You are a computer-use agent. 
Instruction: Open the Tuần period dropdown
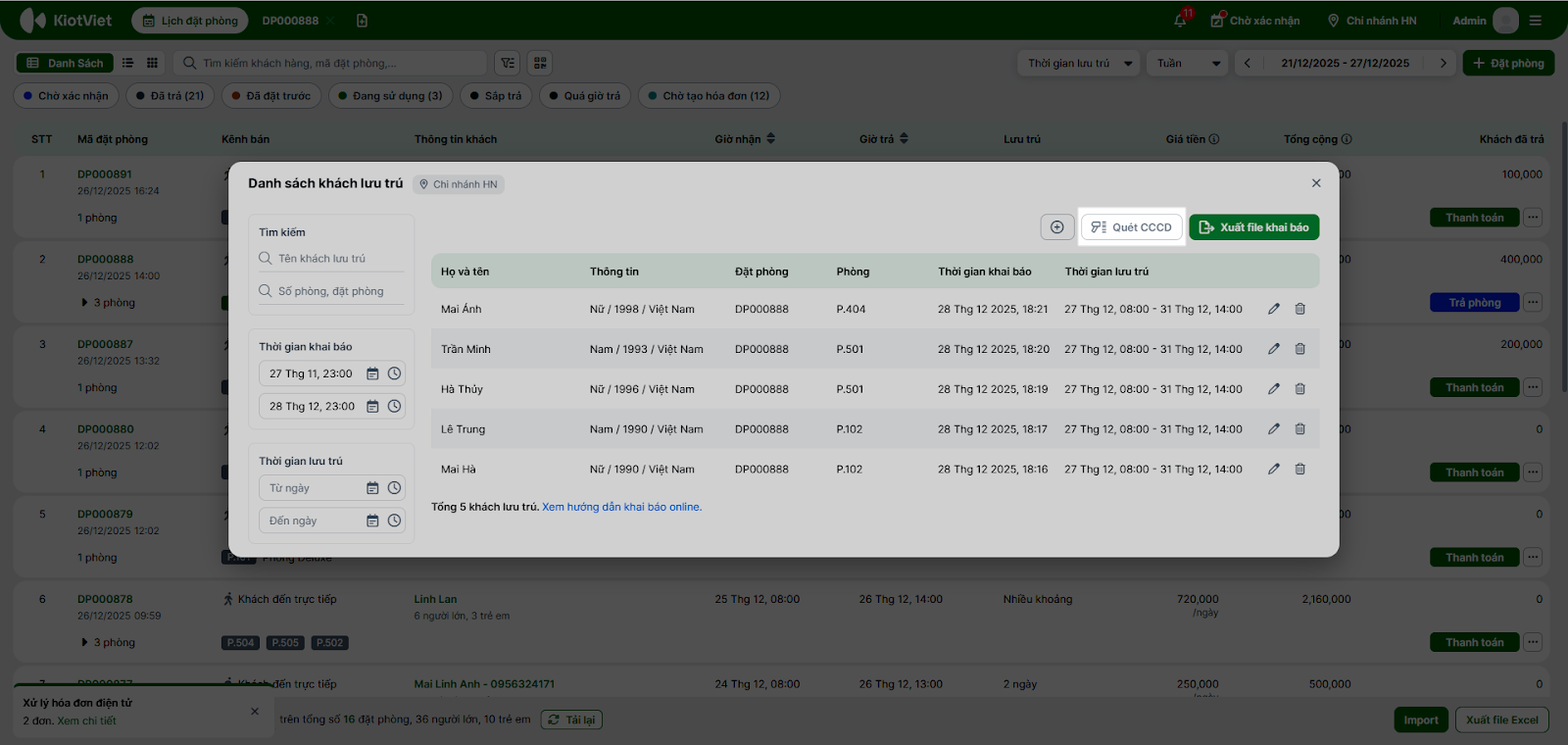point(1187,64)
